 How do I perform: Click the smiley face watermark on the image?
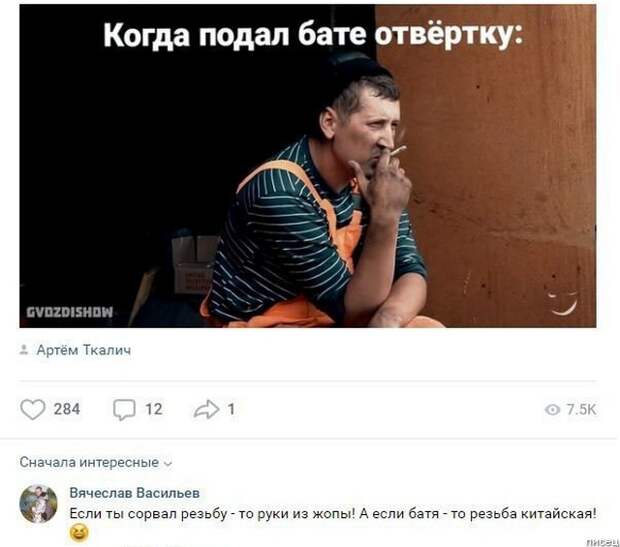click(x=563, y=303)
